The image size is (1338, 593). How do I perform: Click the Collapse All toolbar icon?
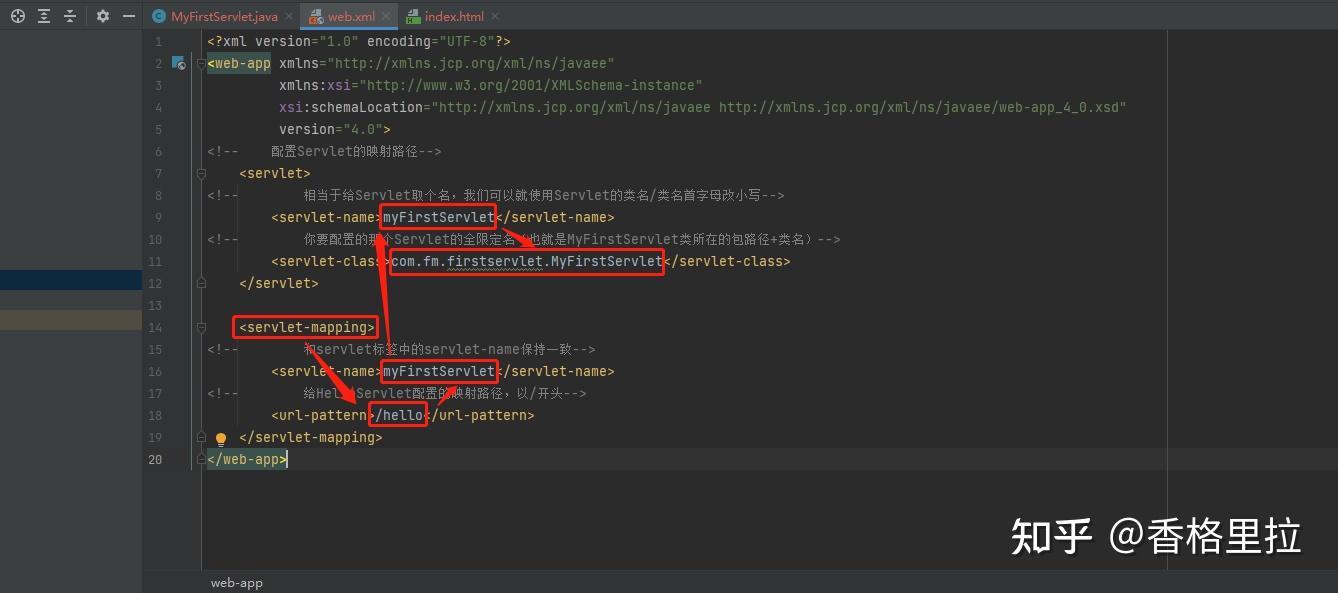(x=70, y=16)
